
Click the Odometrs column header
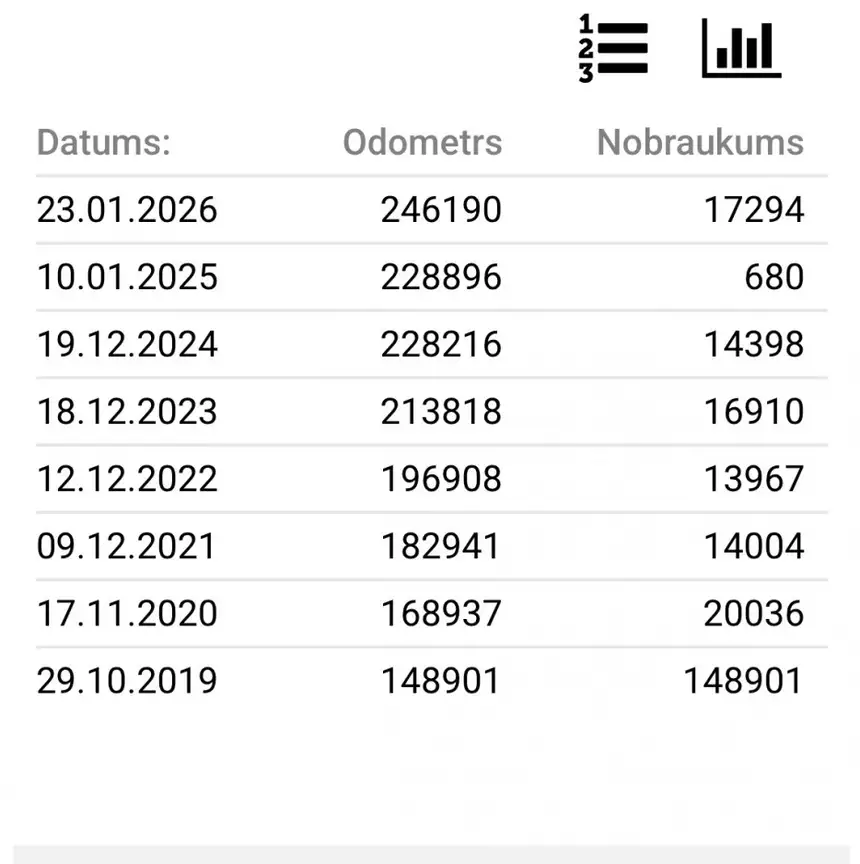pos(423,143)
